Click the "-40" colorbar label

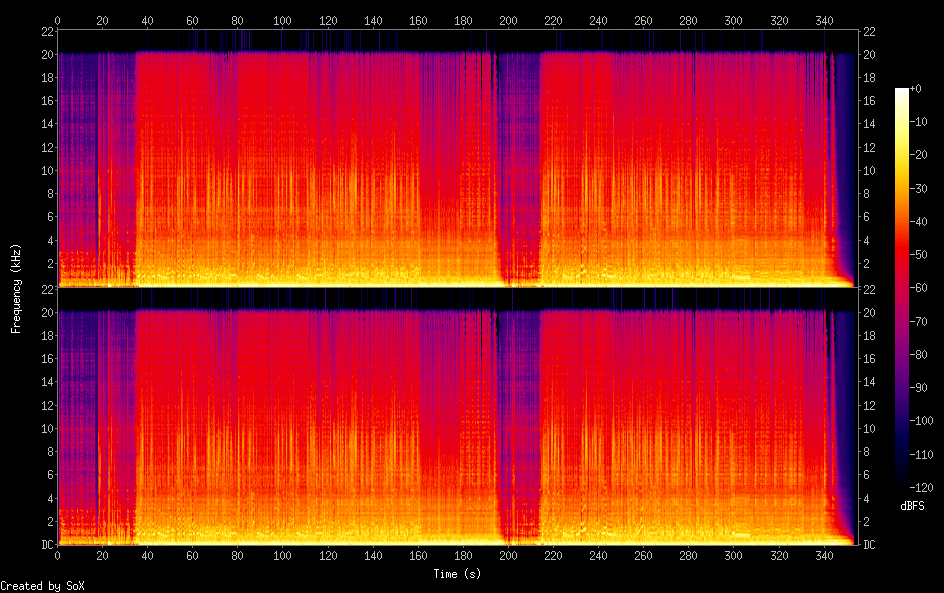(x=919, y=222)
